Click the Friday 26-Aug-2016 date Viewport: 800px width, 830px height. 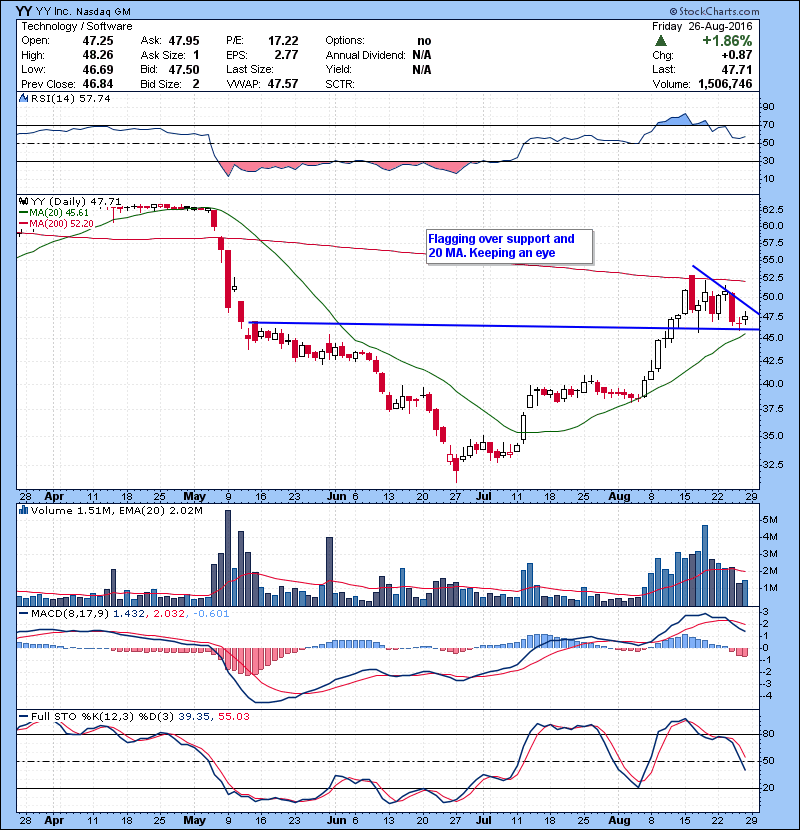[x=702, y=26]
